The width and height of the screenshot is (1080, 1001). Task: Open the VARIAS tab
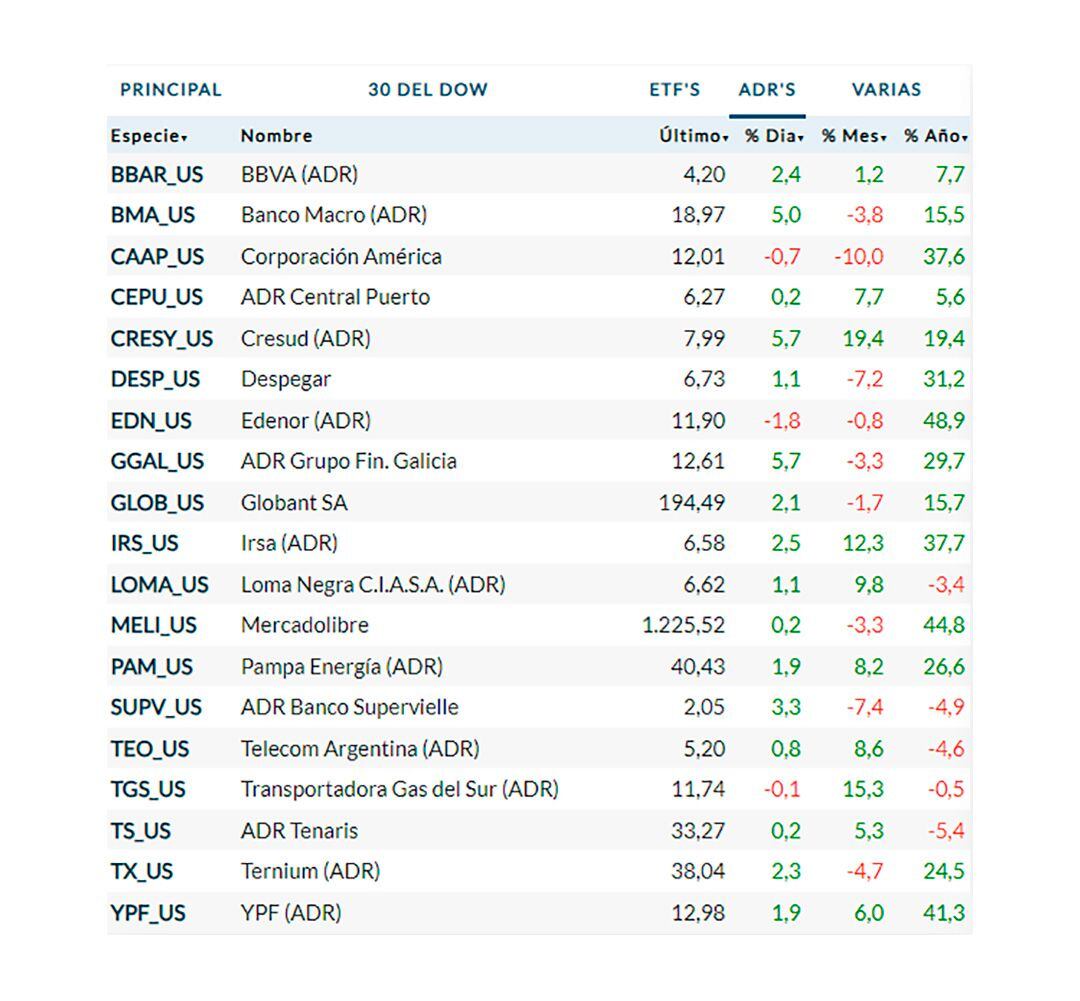click(886, 89)
